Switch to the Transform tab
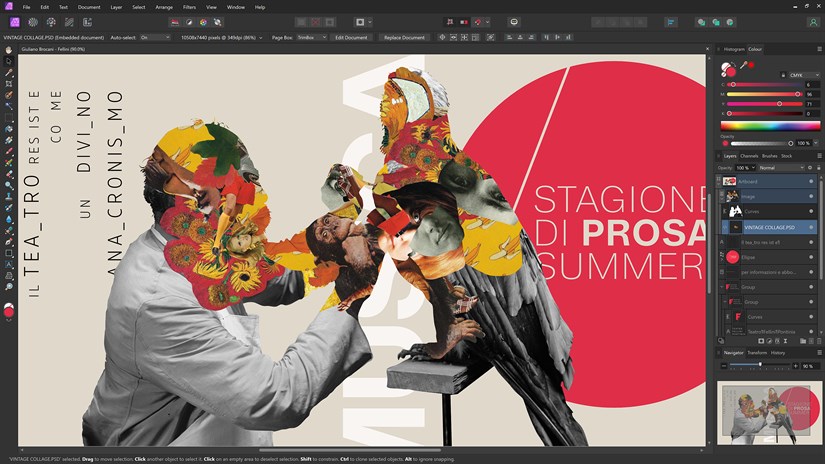 pyautogui.click(x=757, y=352)
